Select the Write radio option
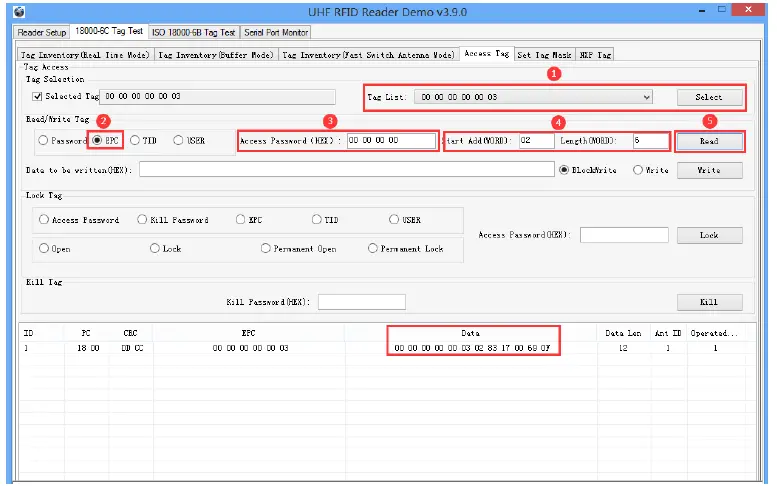The width and height of the screenshot is (777, 486). tap(638, 170)
